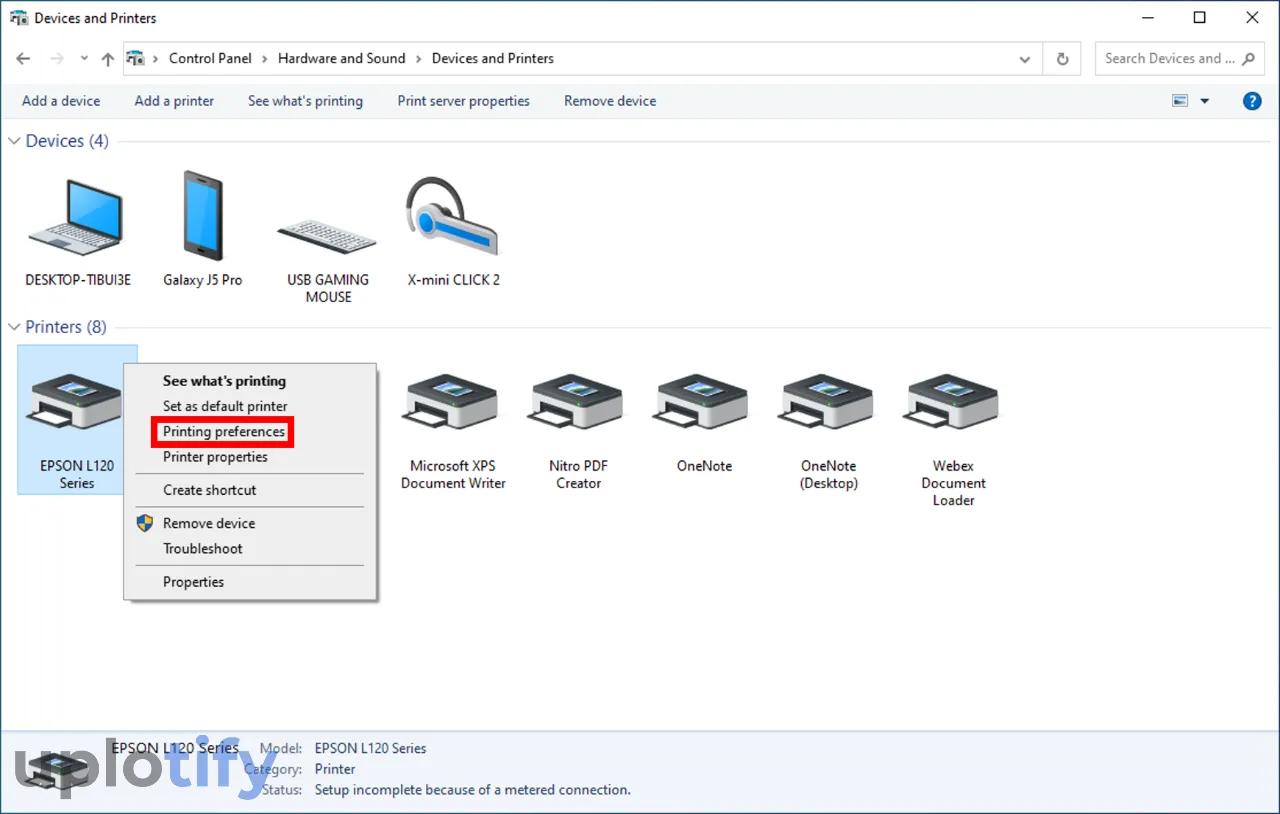Click the address bar location icon
The height and width of the screenshot is (814, 1280).
(x=136, y=58)
